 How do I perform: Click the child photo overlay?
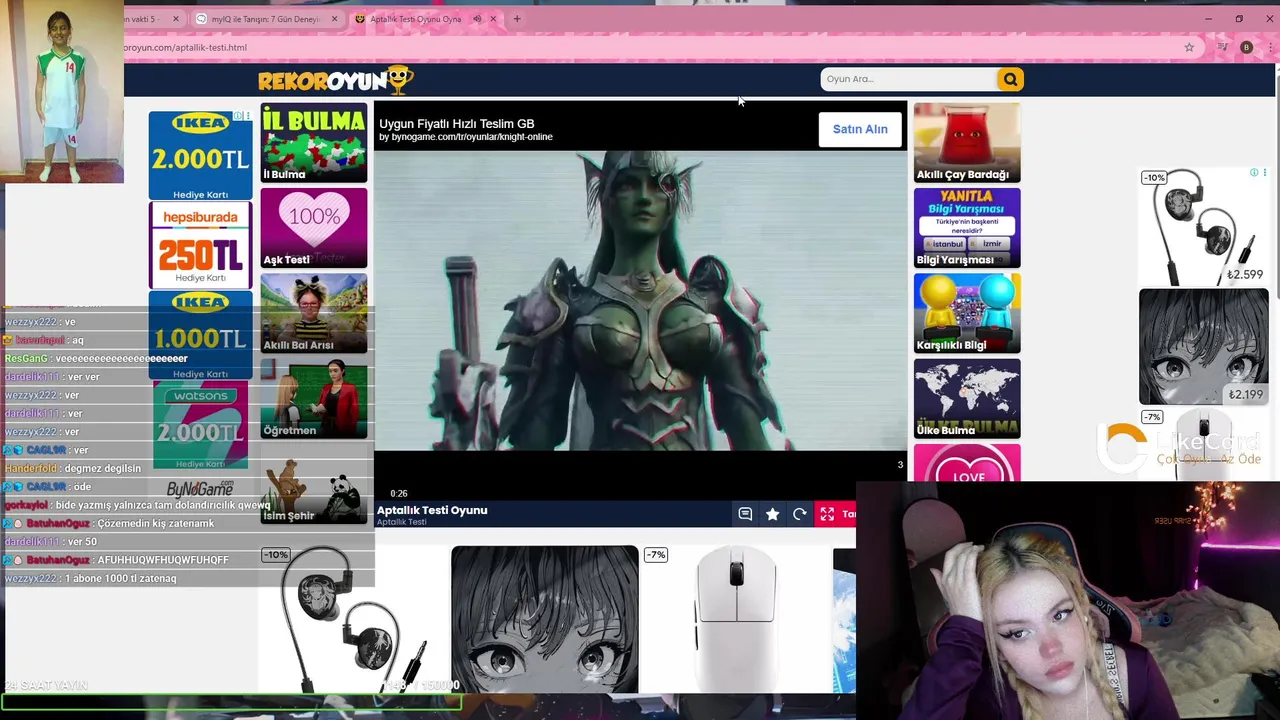point(62,92)
